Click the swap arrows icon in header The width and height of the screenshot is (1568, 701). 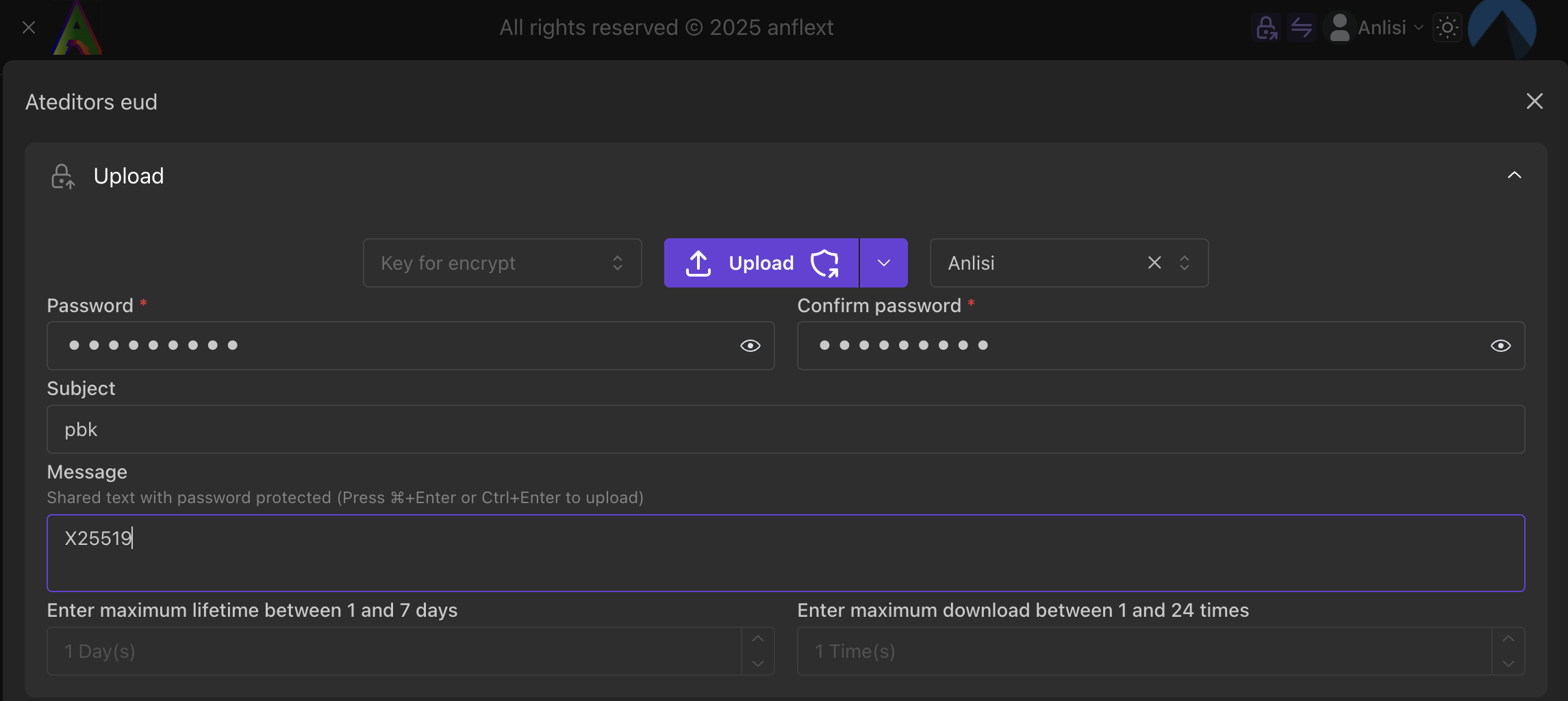coord(1301,28)
